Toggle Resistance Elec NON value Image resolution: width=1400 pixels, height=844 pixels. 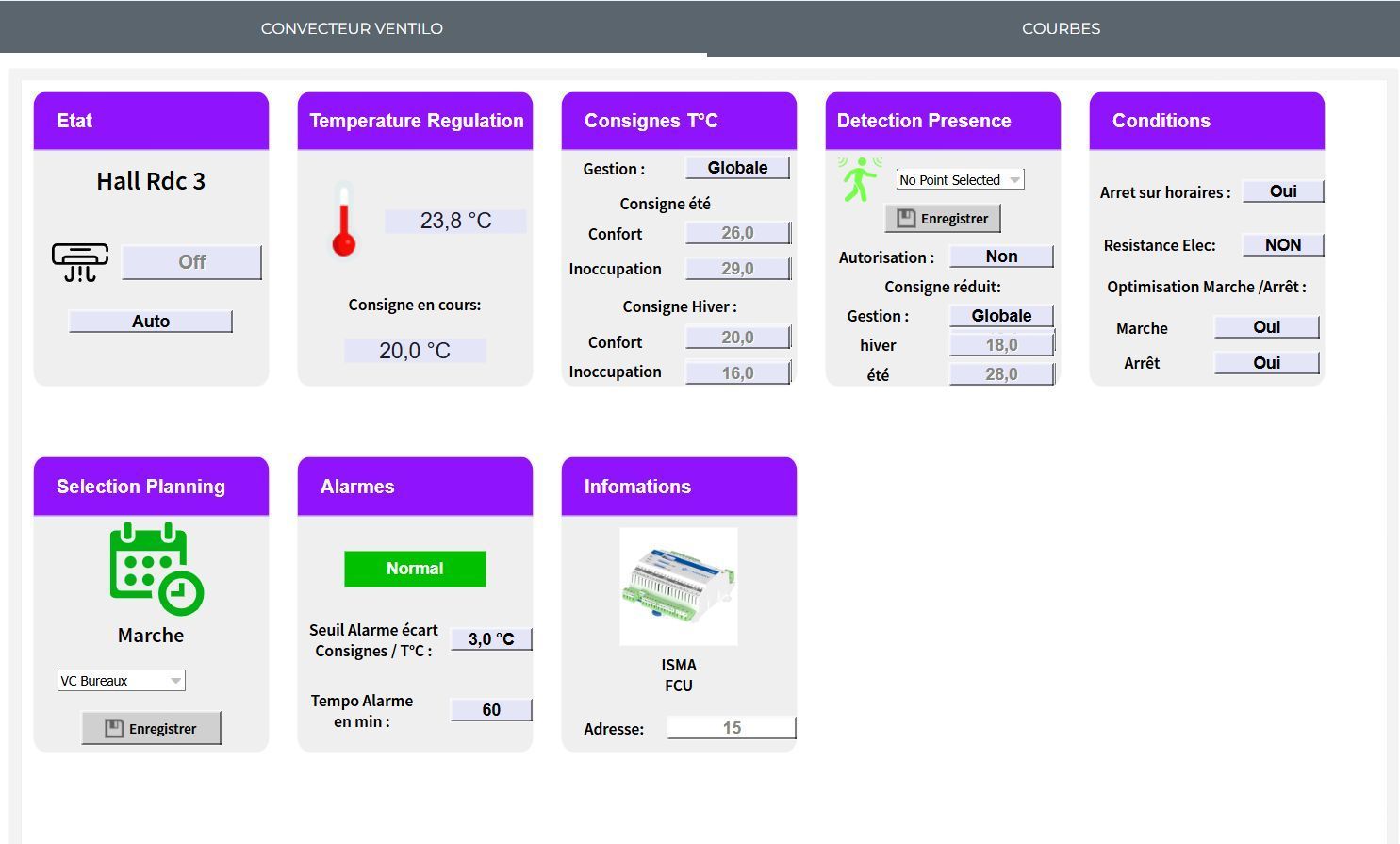coord(1282,245)
